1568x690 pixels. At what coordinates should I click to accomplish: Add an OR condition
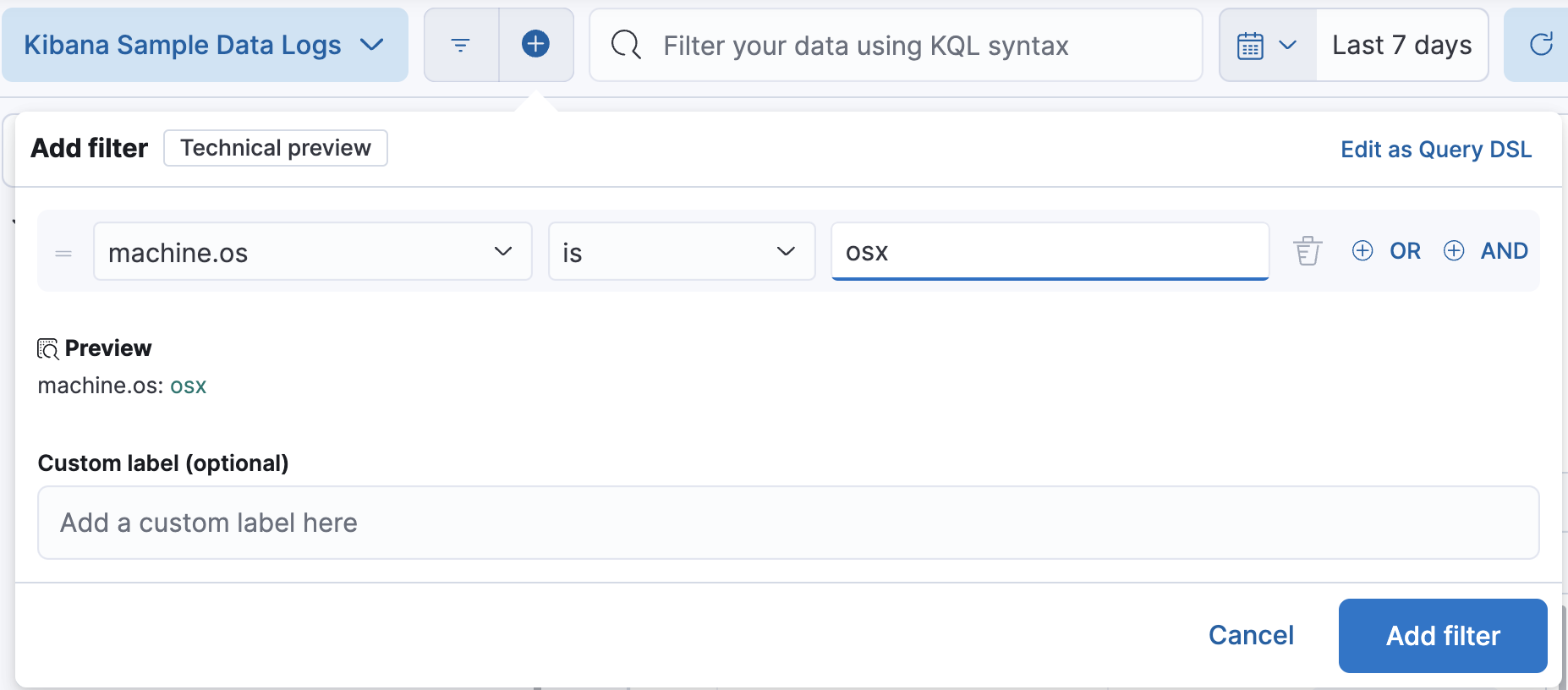coord(1386,251)
